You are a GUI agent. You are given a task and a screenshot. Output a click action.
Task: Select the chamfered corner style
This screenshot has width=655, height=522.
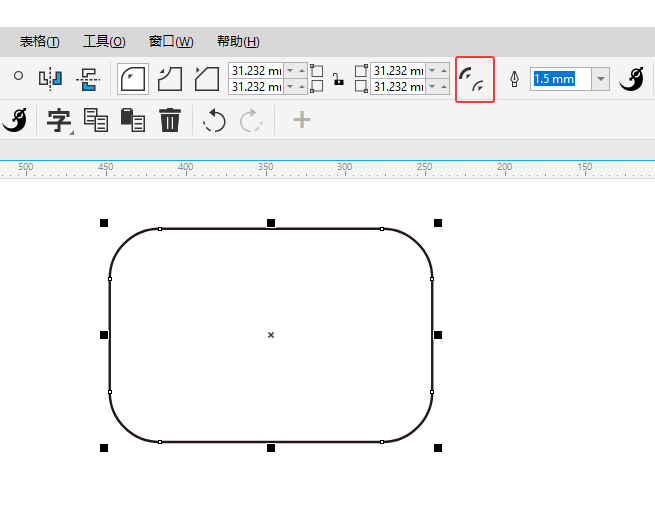tap(207, 79)
